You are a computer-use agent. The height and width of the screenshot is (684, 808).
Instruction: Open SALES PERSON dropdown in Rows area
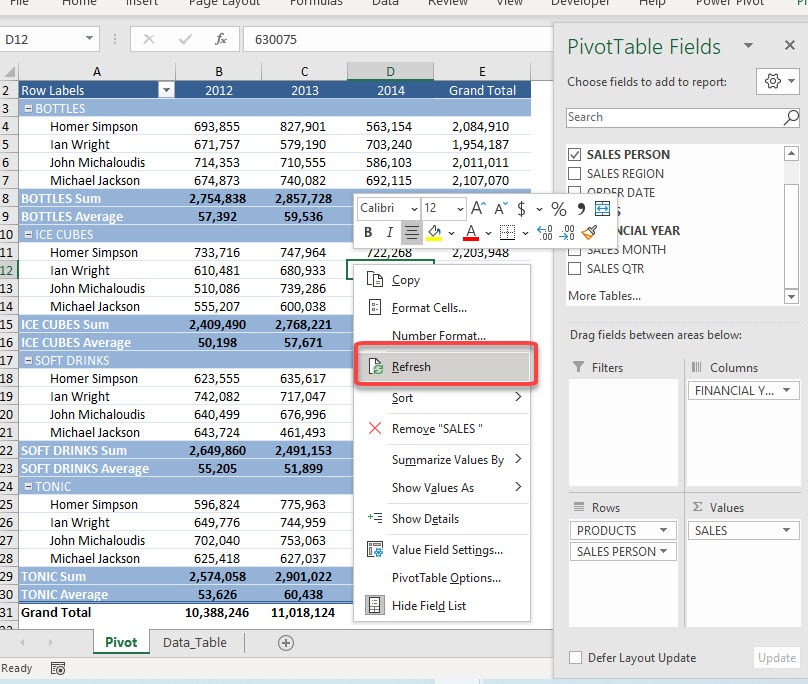pyautogui.click(x=663, y=551)
